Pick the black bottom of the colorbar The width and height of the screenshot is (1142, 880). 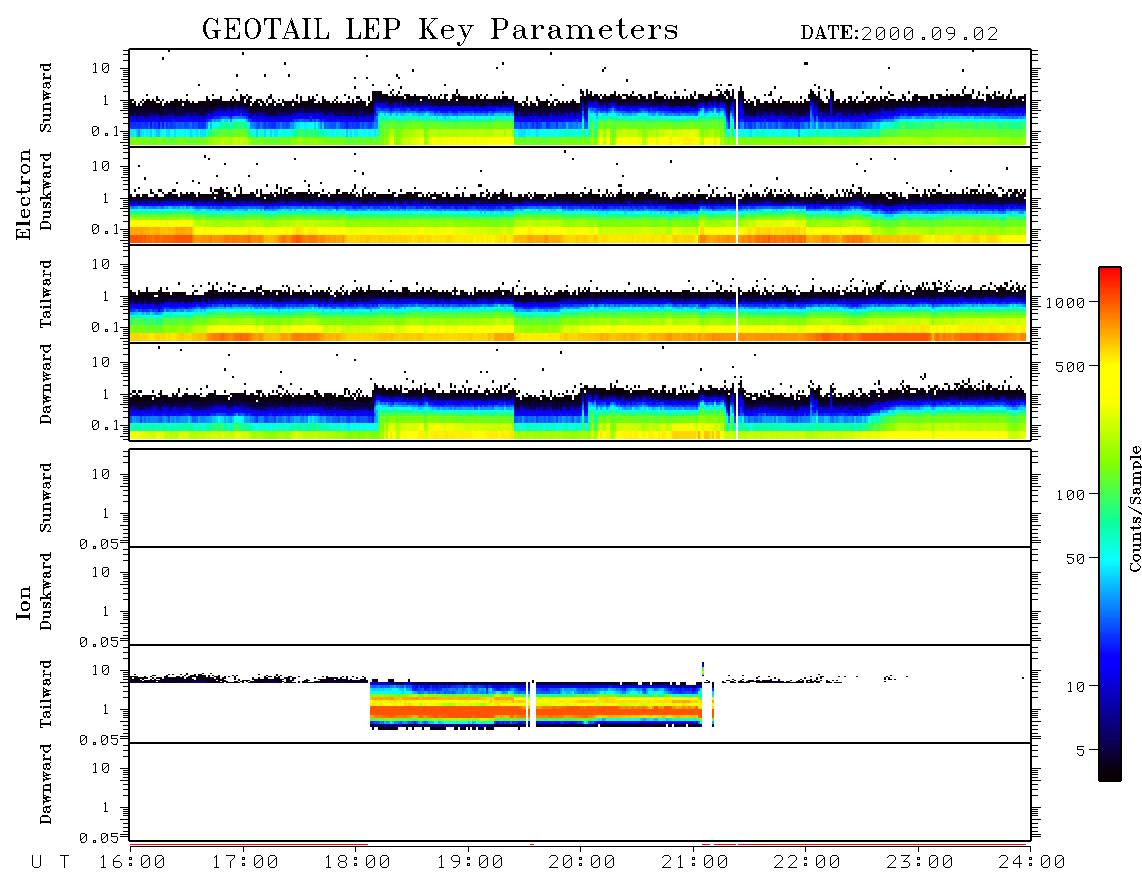pyautogui.click(x=1110, y=769)
